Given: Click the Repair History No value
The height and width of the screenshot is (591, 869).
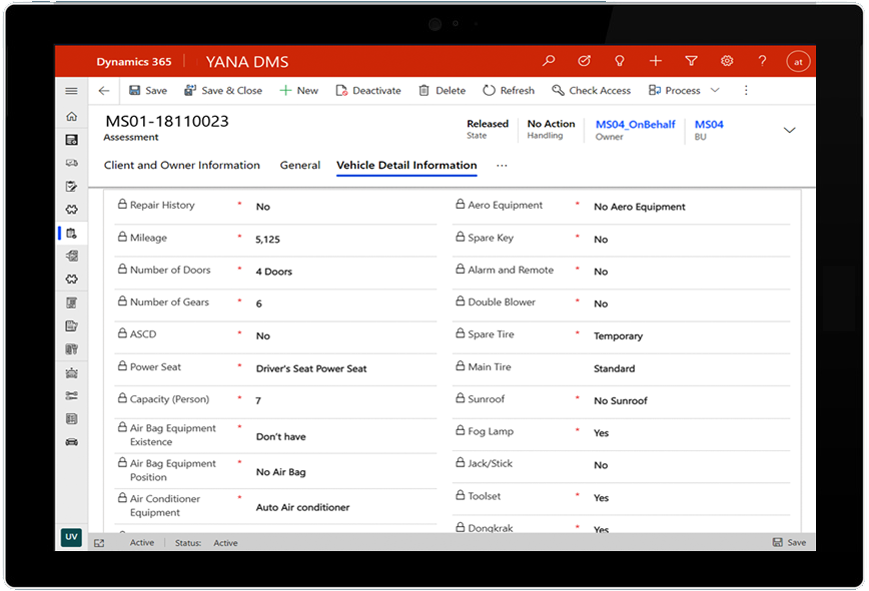Looking at the screenshot, I should tap(263, 207).
